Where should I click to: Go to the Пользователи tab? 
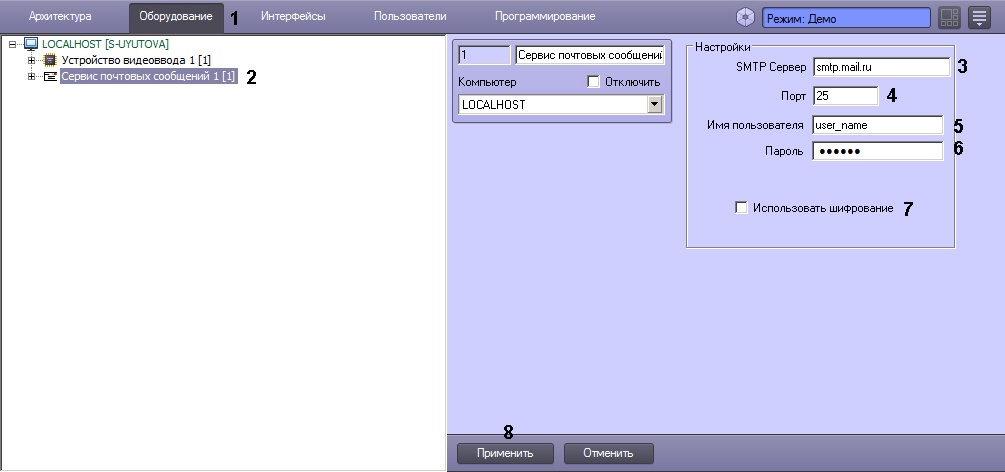410,17
